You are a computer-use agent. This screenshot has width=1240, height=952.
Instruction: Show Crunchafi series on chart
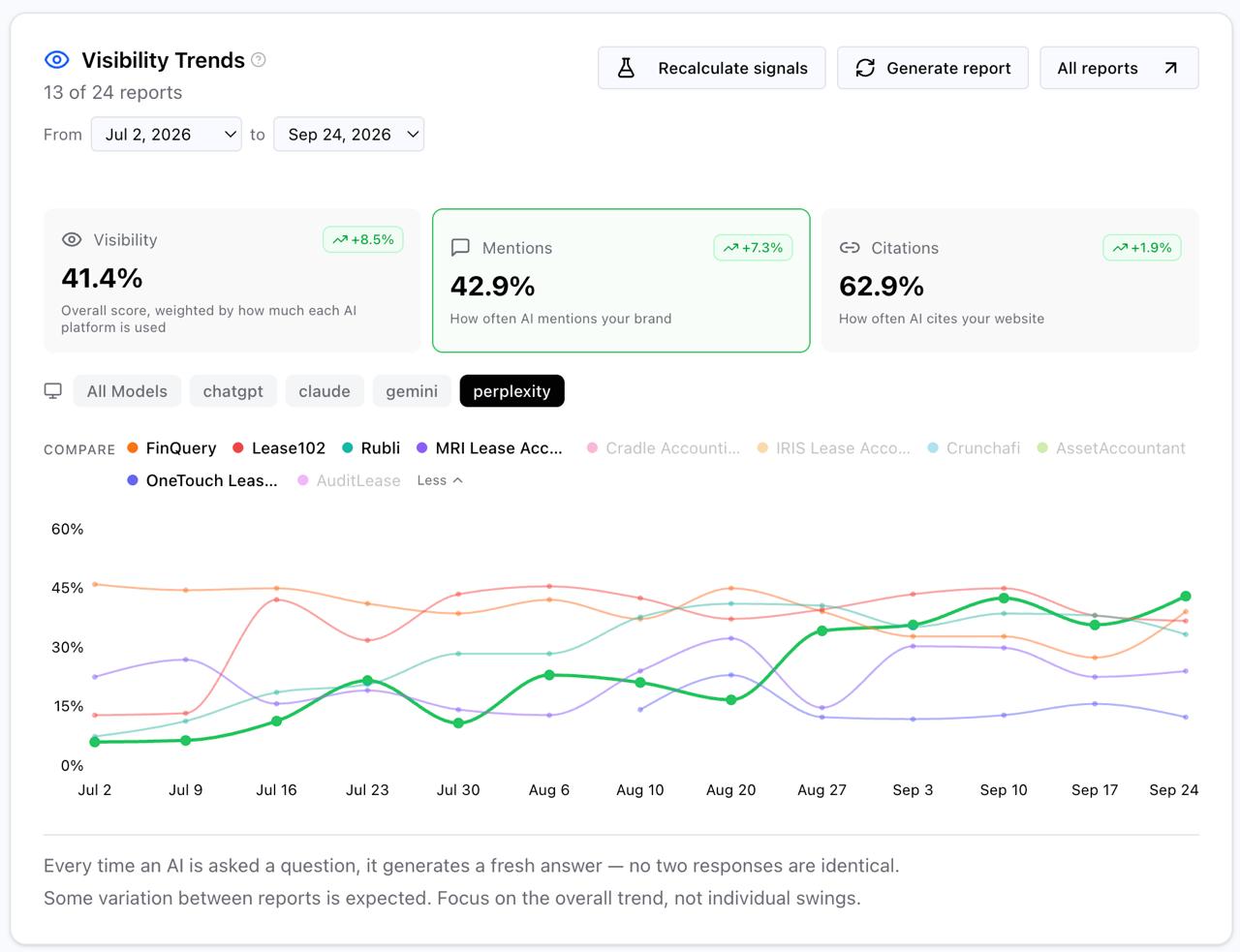coord(974,448)
